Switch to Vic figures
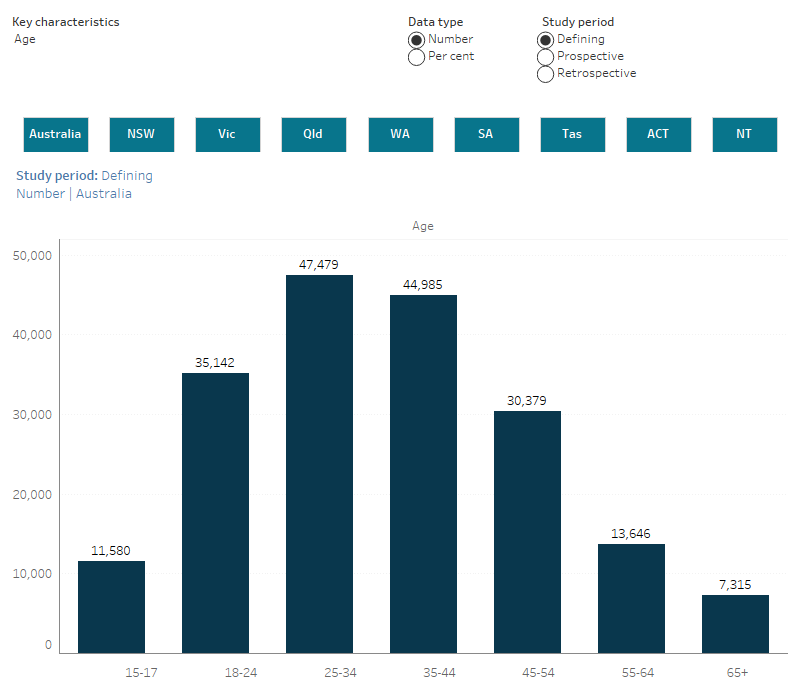 point(227,134)
